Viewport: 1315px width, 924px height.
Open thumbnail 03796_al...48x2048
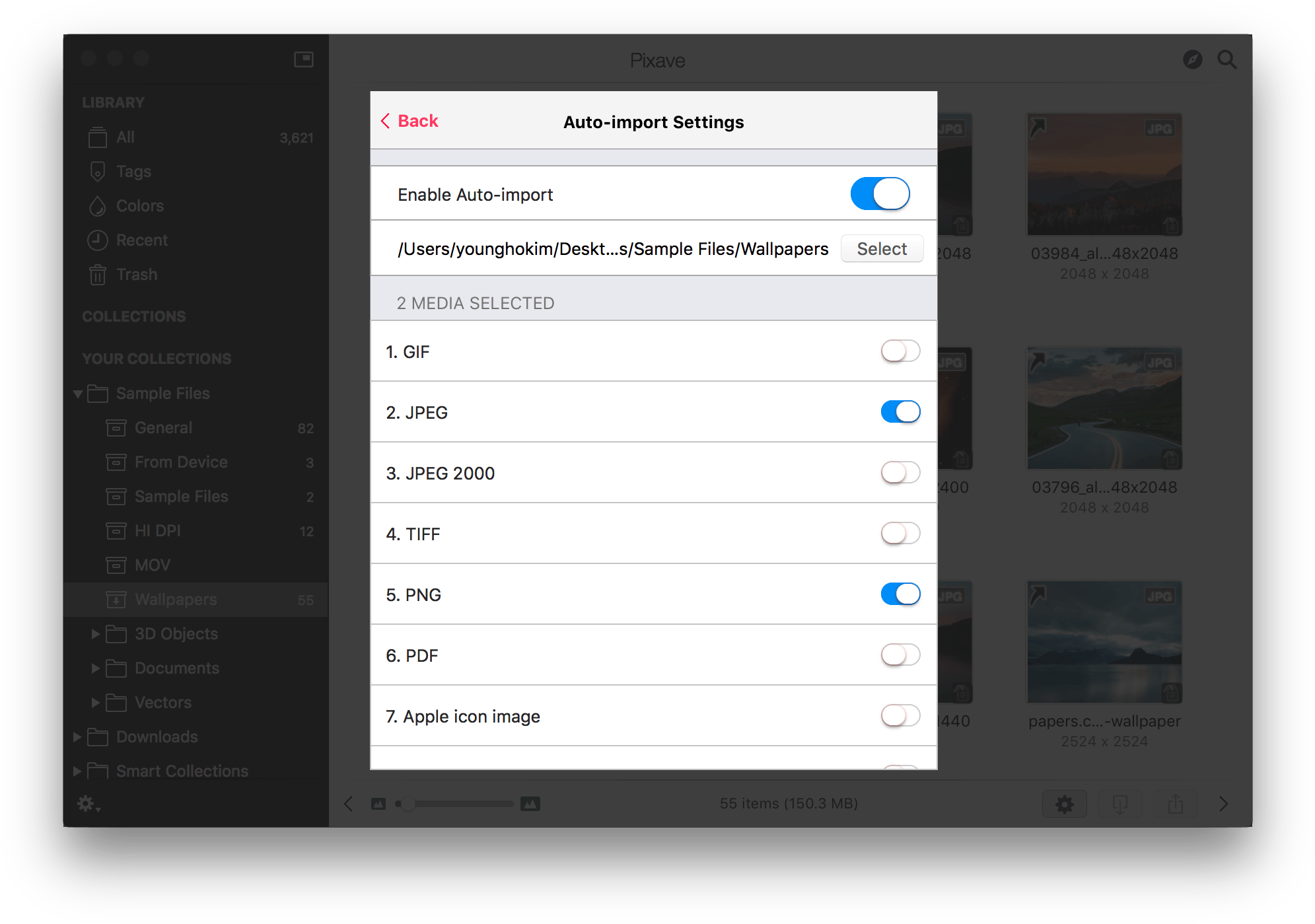click(x=1104, y=408)
